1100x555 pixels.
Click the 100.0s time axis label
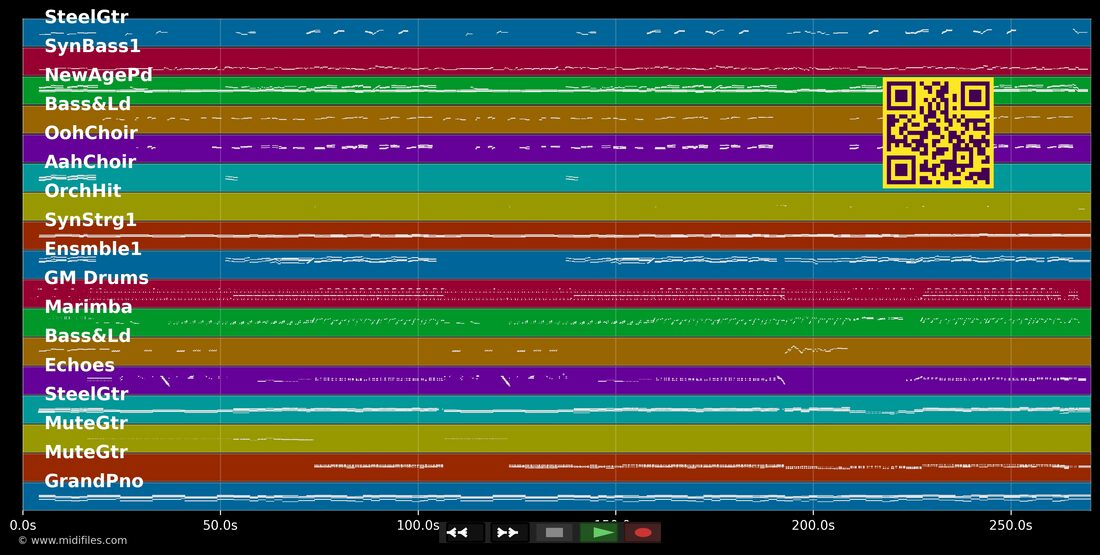click(418, 525)
